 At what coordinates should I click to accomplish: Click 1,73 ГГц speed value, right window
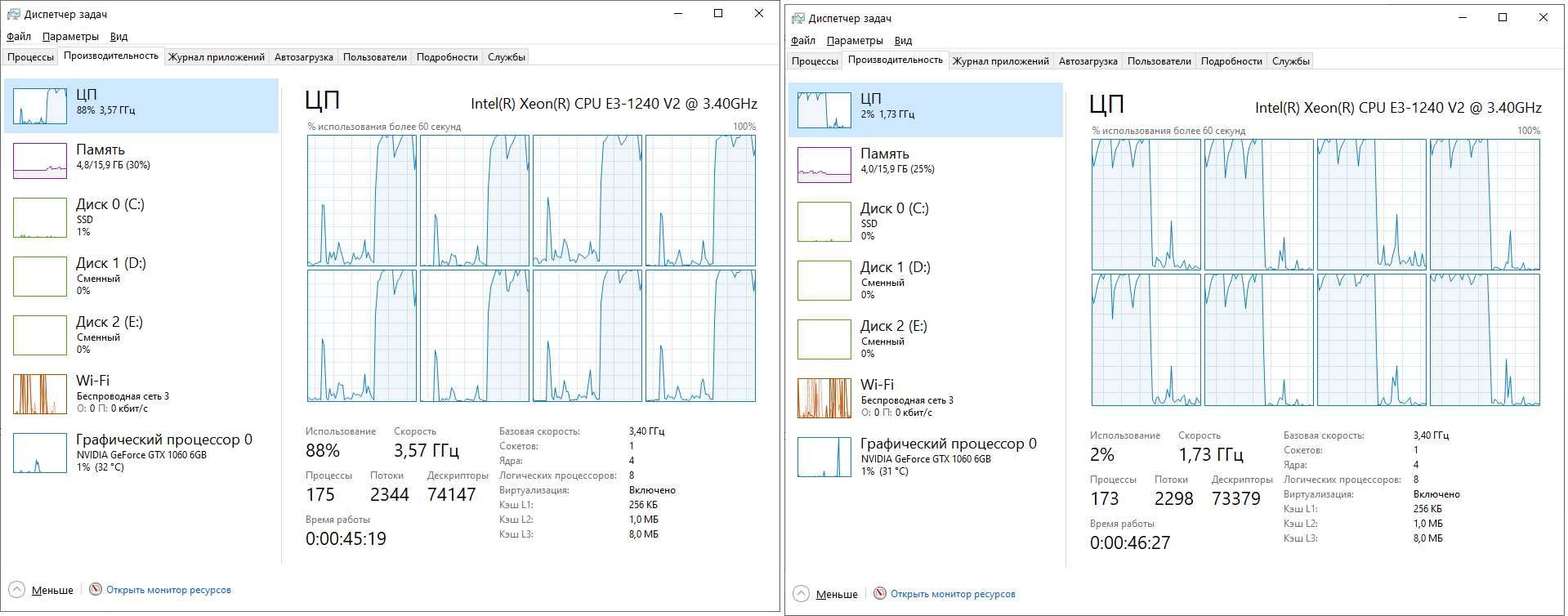click(1211, 454)
